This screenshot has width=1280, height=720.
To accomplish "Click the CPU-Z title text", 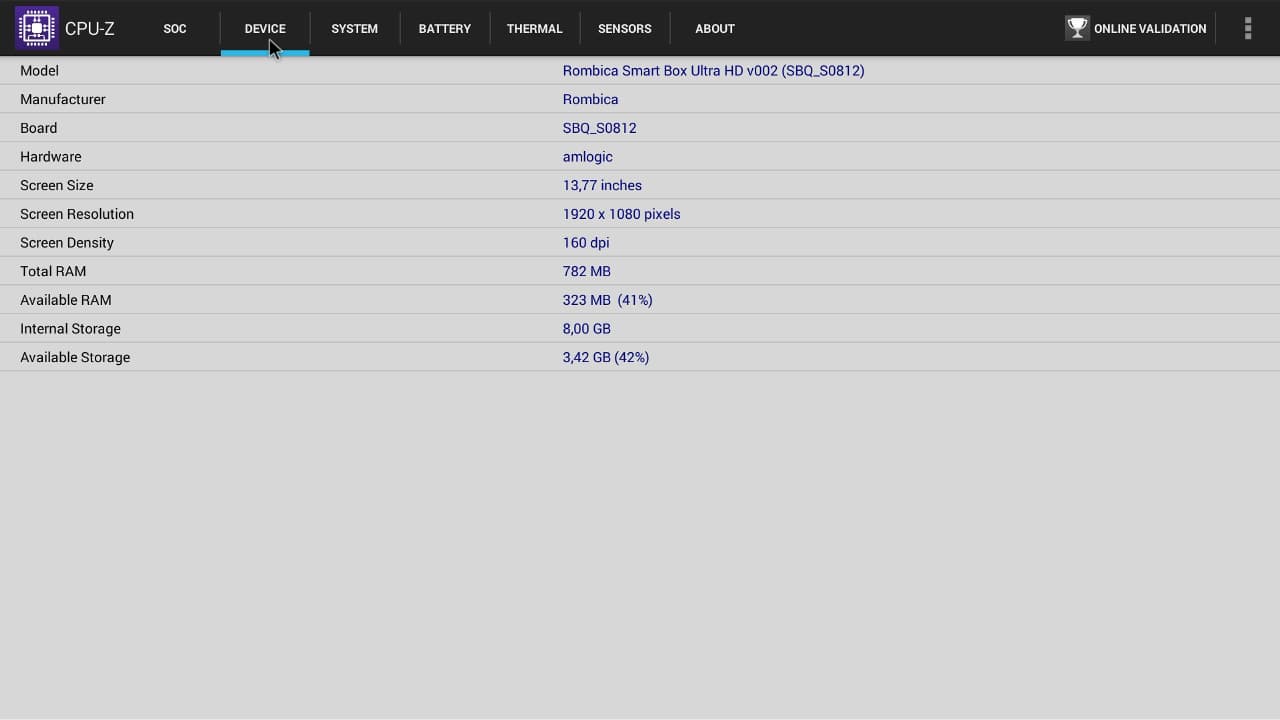I will [x=90, y=29].
